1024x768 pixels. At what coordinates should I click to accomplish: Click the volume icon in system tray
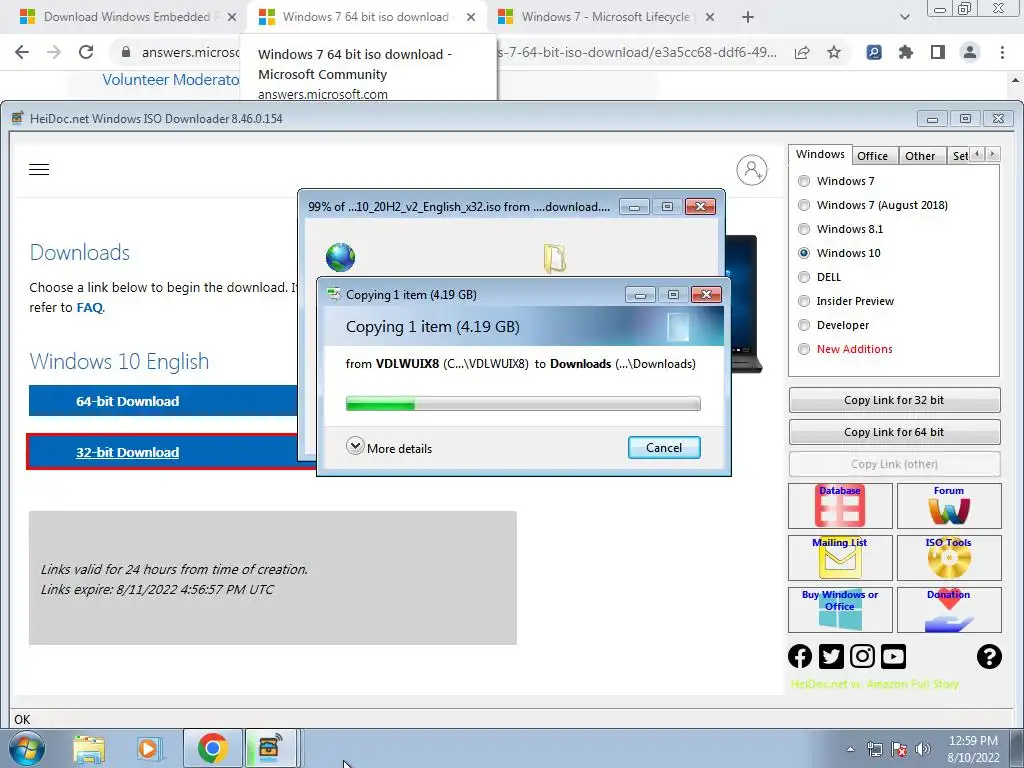click(x=923, y=749)
